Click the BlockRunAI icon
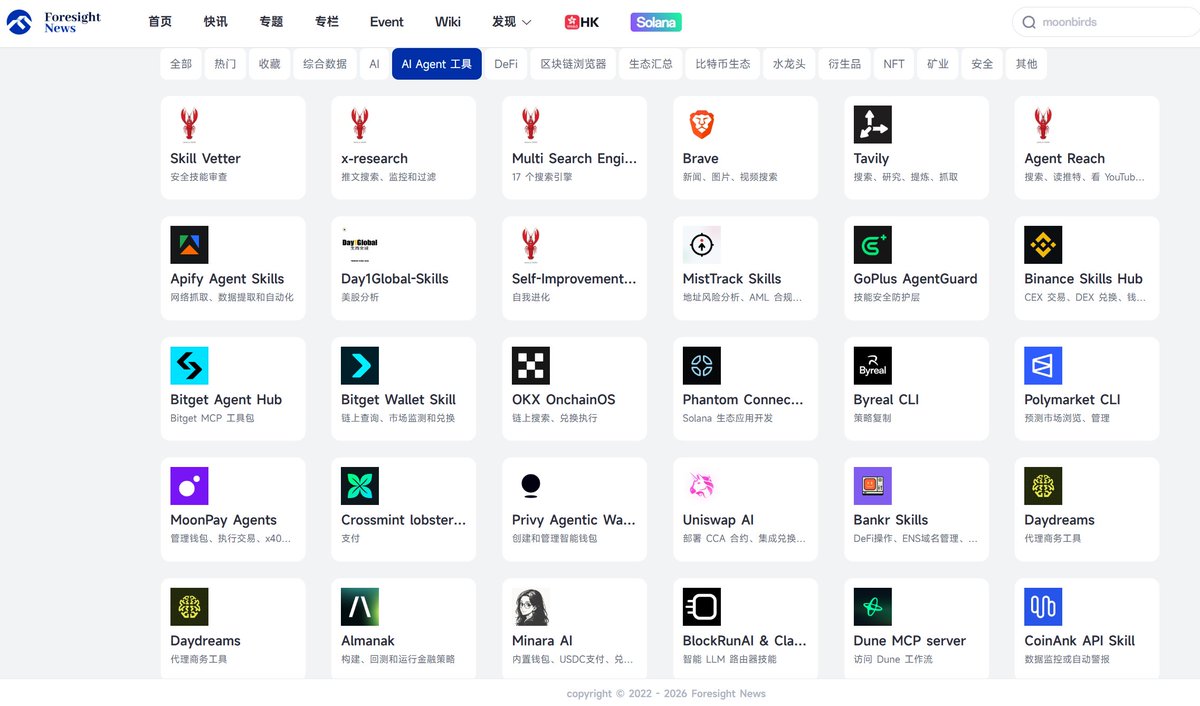The width and height of the screenshot is (1200, 706). click(x=702, y=607)
